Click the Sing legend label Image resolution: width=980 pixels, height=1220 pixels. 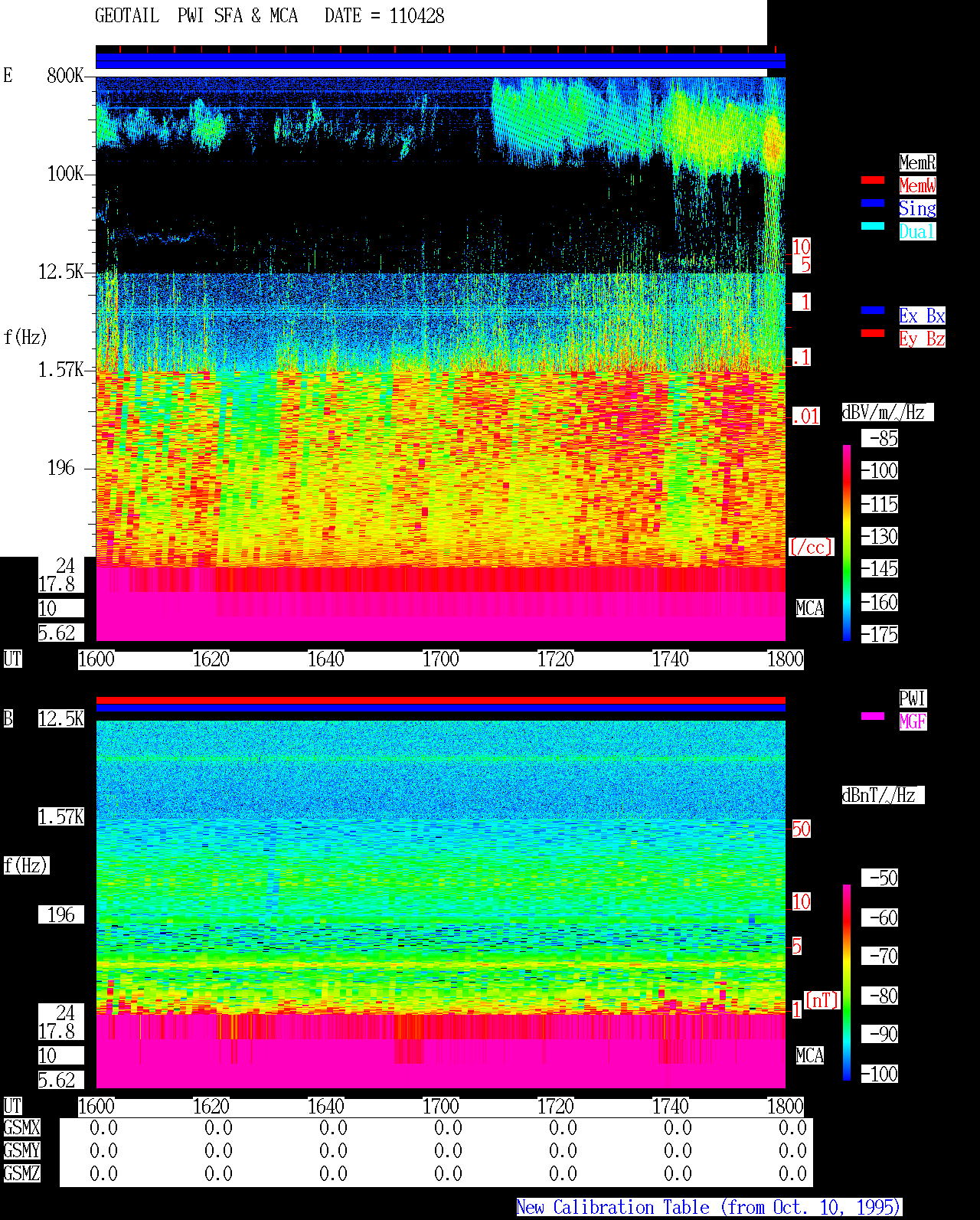coord(917,208)
